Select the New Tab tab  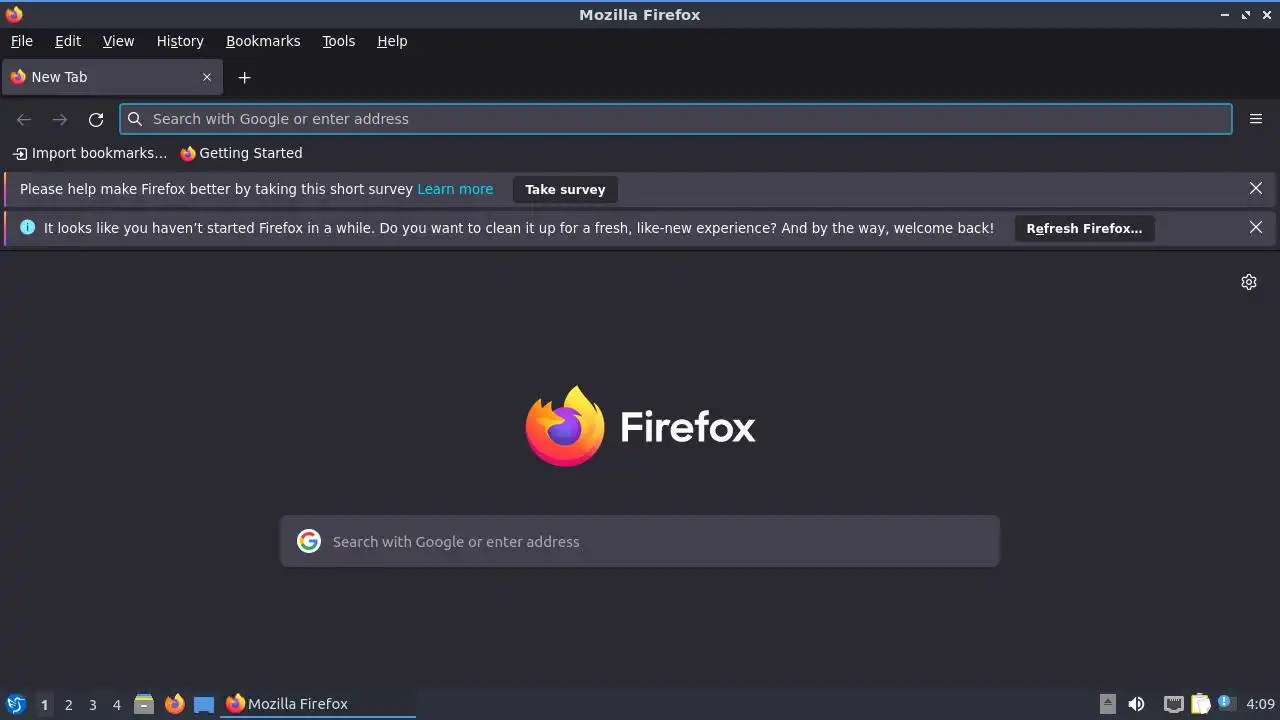[111, 77]
